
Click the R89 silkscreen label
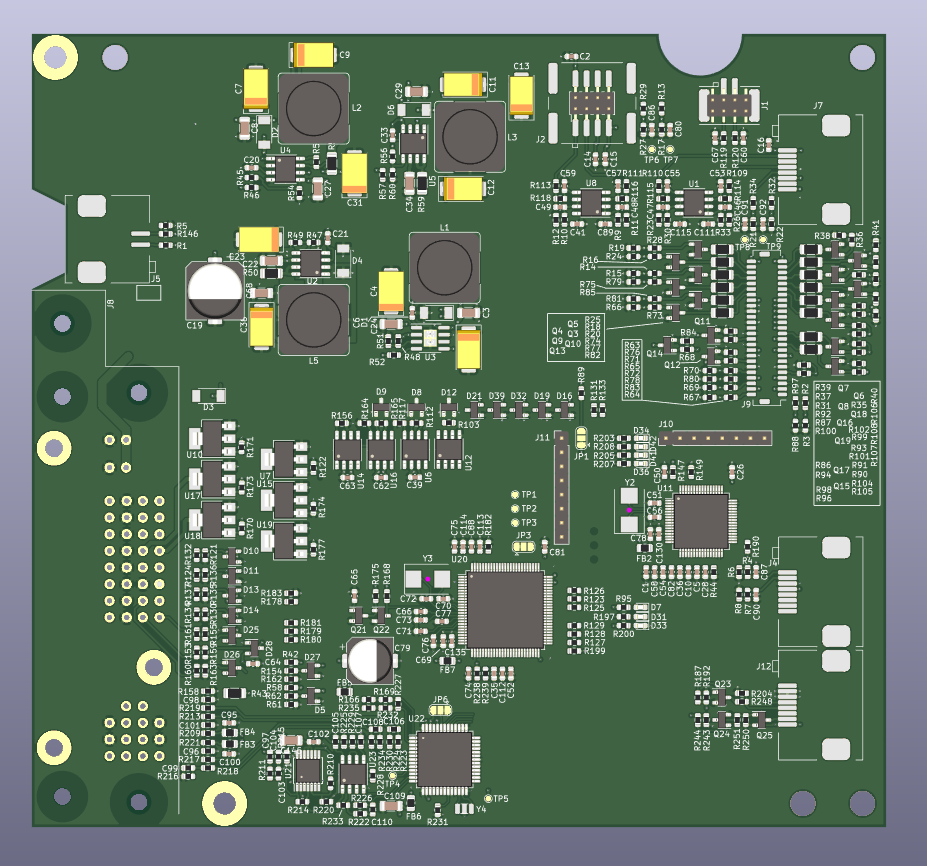[x=581, y=374]
